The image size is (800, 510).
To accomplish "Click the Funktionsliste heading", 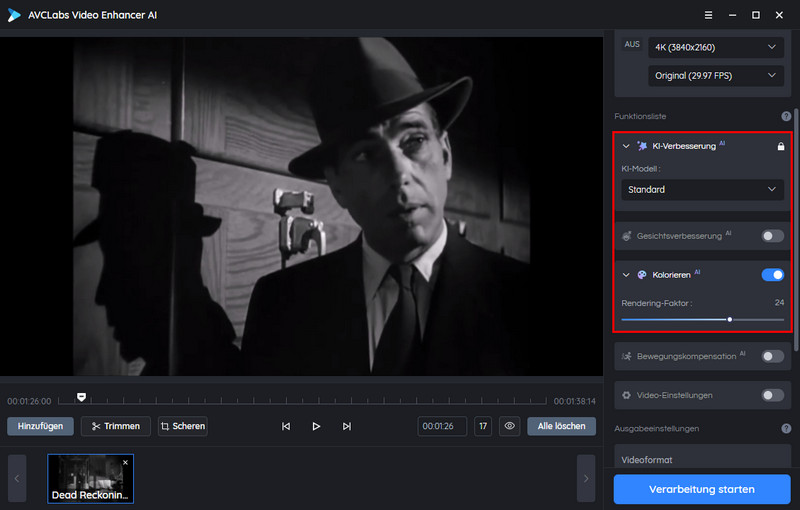I will [640, 116].
